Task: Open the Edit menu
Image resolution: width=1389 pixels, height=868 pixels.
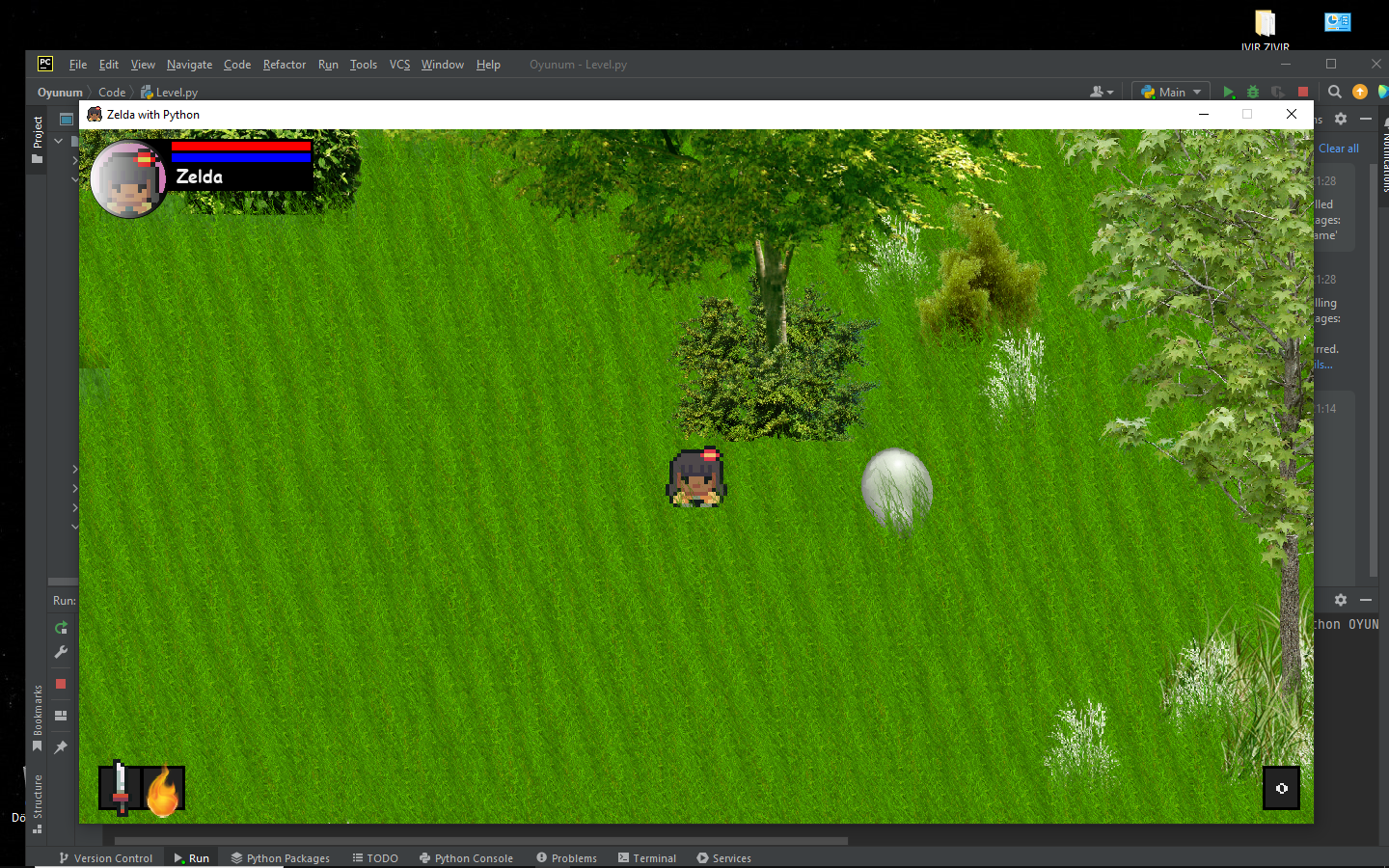Action: [x=109, y=65]
